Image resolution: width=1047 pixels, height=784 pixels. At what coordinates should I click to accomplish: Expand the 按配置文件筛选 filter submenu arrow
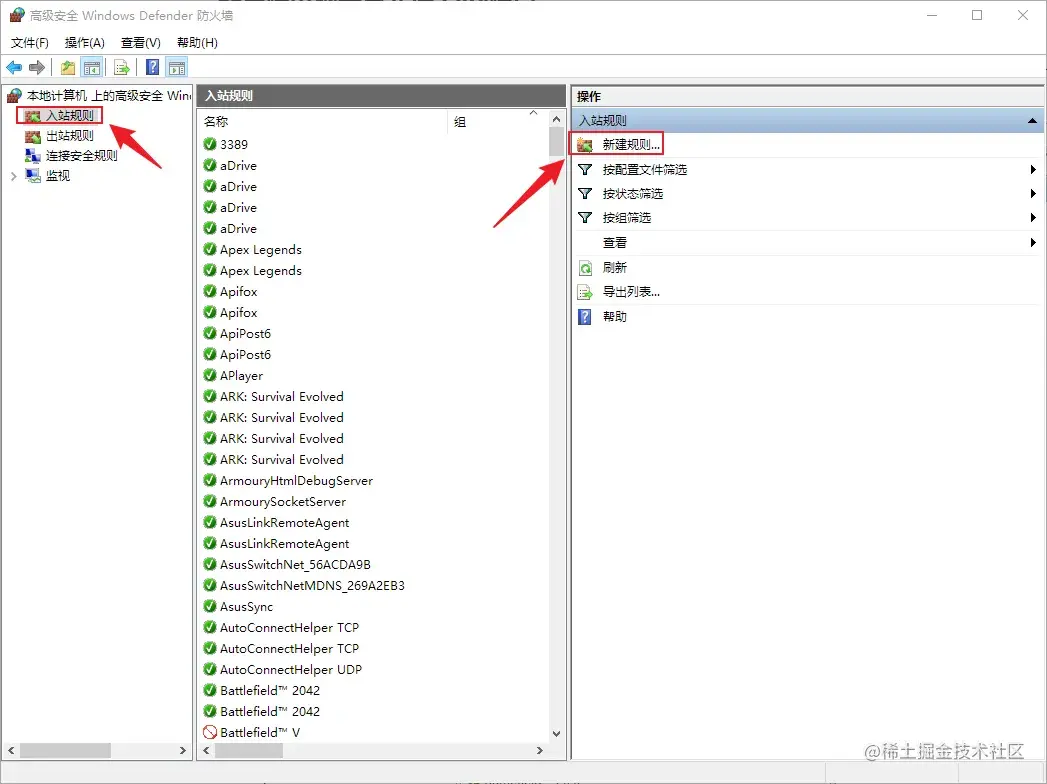tap(1033, 169)
